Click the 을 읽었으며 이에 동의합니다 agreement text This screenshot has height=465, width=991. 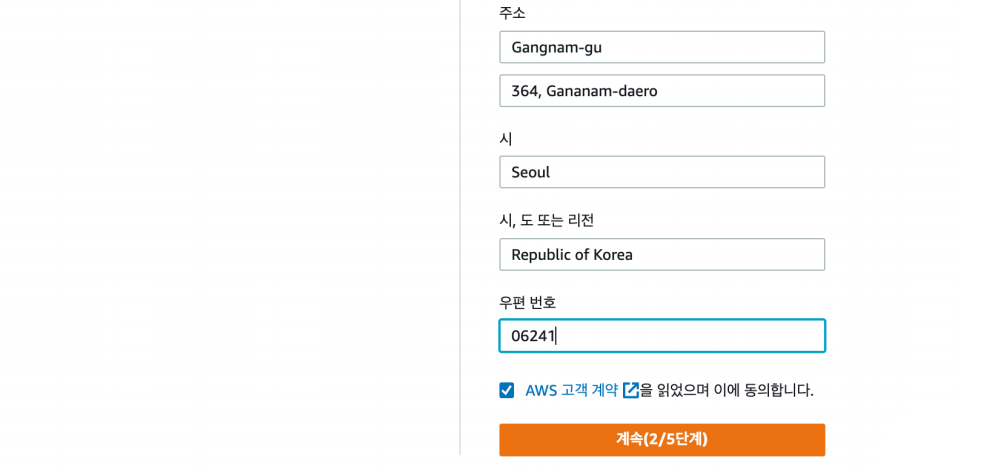[727, 390]
